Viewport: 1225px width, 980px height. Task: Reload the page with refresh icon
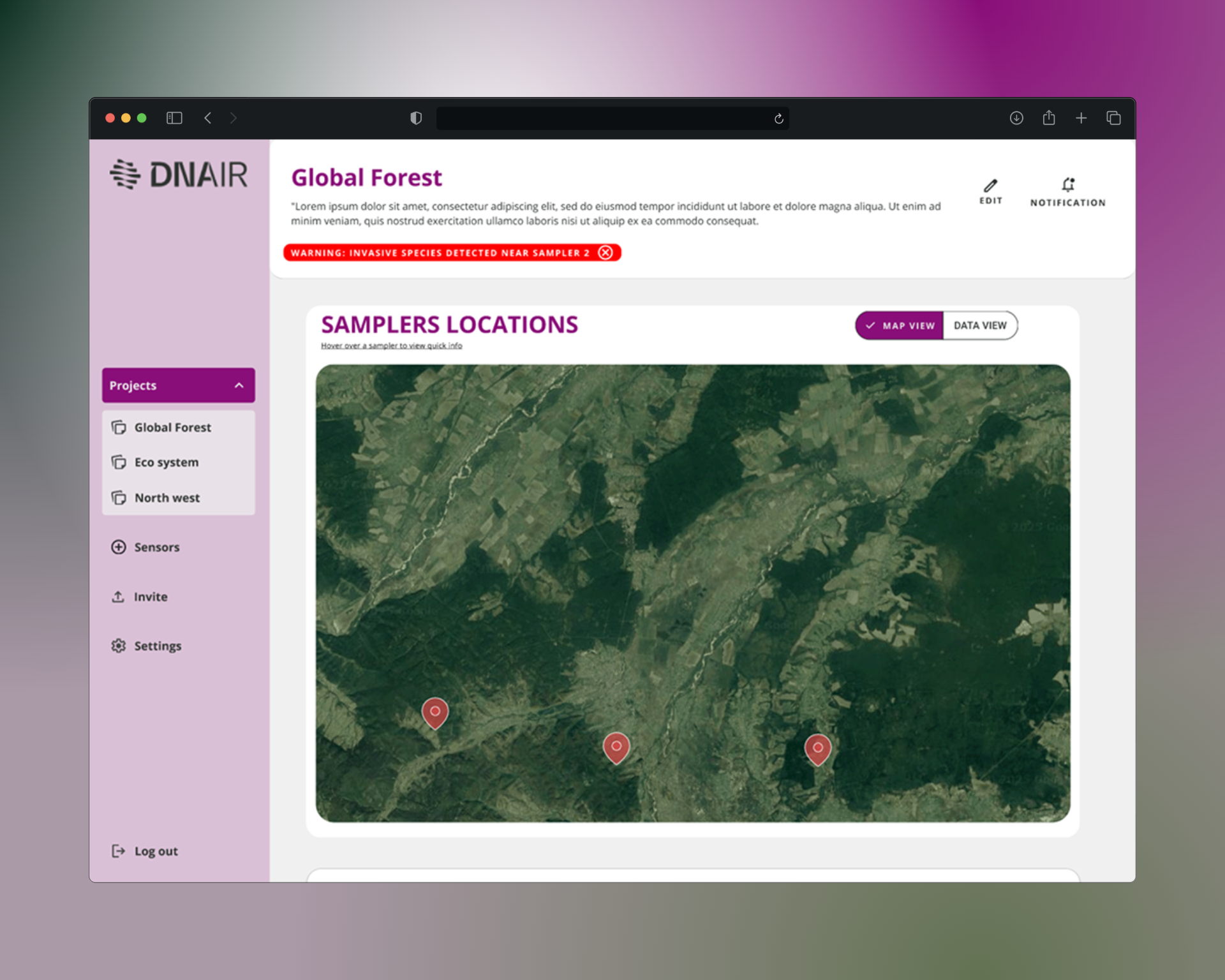click(x=778, y=119)
